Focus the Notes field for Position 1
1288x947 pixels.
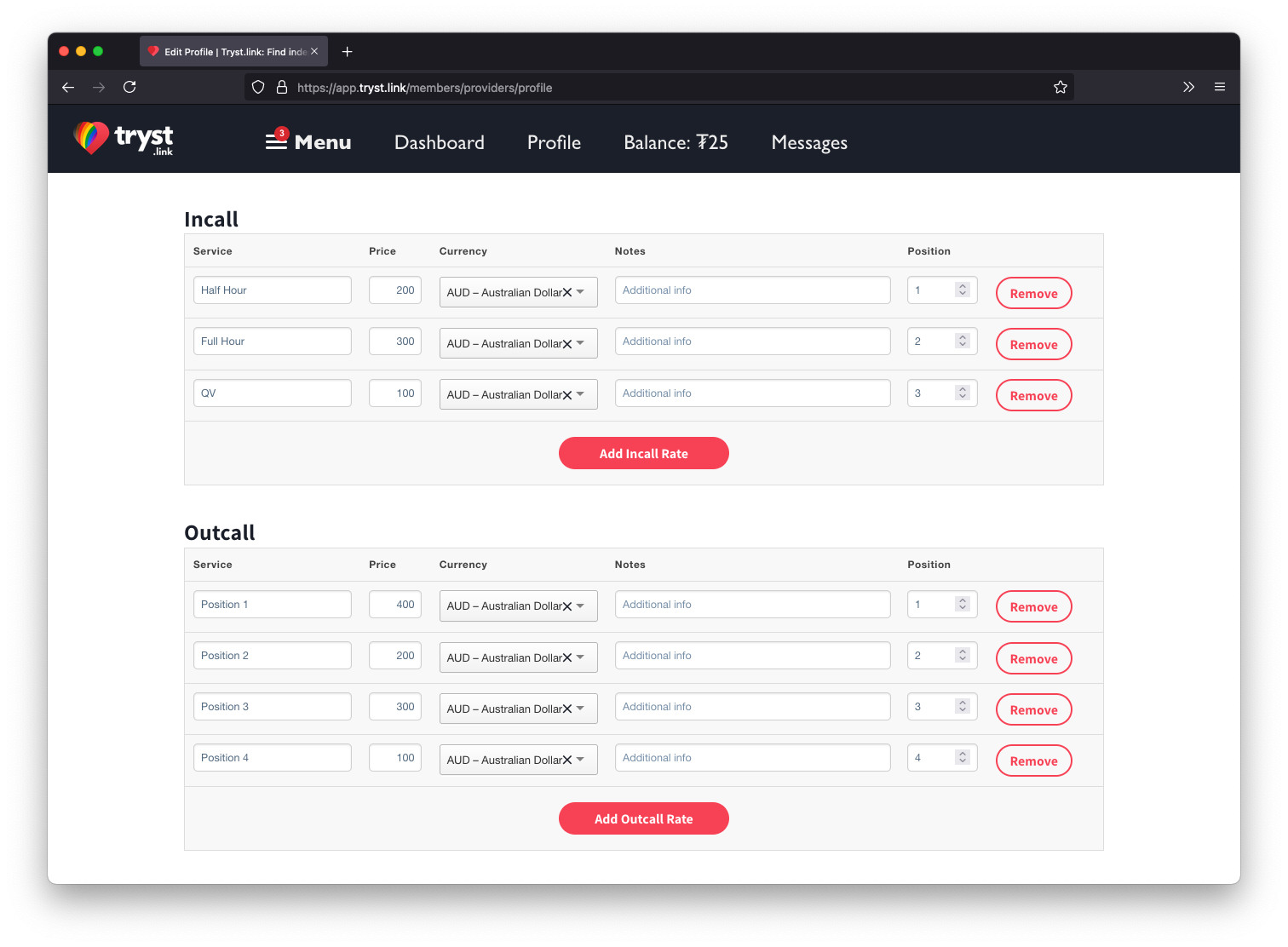pos(752,605)
